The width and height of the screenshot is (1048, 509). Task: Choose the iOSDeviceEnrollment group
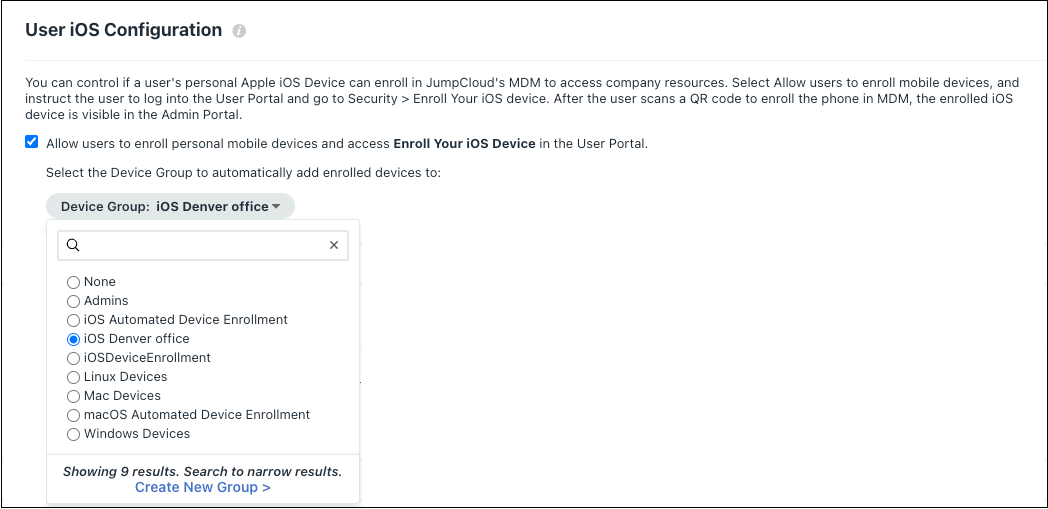pyautogui.click(x=73, y=358)
